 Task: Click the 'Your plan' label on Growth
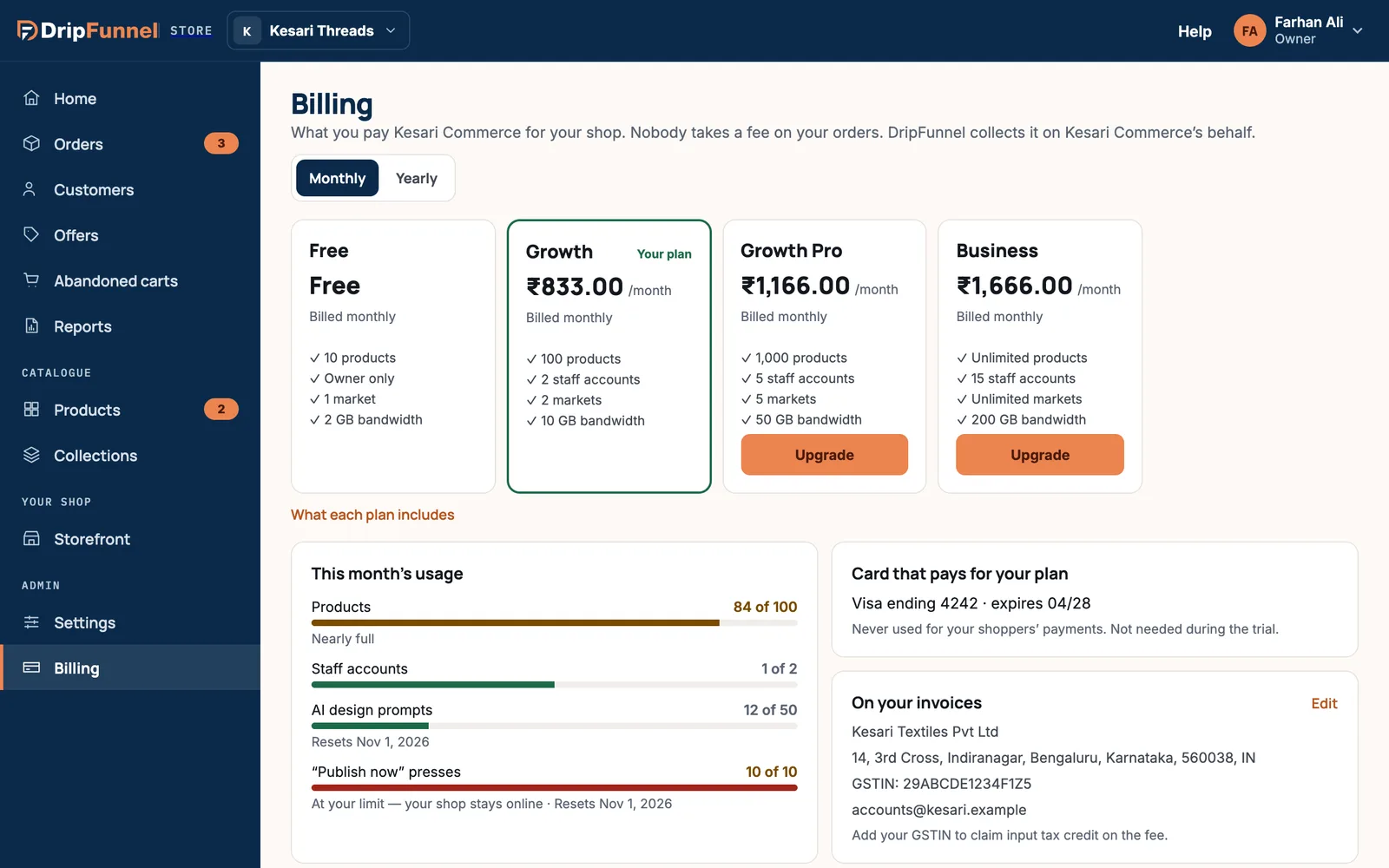[664, 253]
